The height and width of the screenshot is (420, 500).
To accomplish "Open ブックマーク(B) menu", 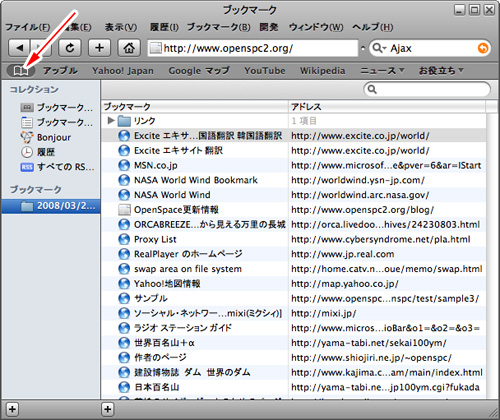I will [x=218, y=27].
